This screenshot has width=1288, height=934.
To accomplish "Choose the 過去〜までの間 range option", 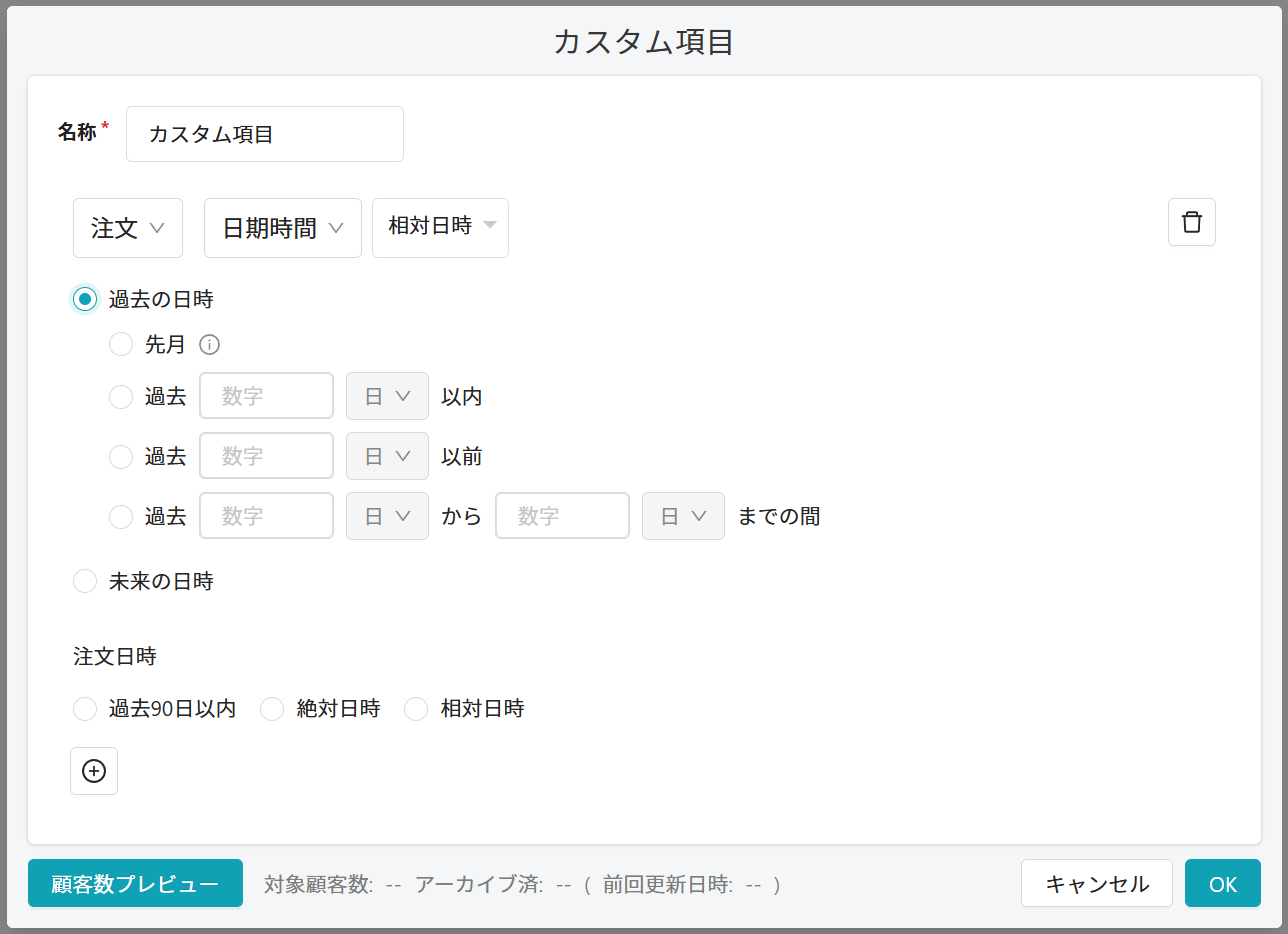I will (121, 516).
